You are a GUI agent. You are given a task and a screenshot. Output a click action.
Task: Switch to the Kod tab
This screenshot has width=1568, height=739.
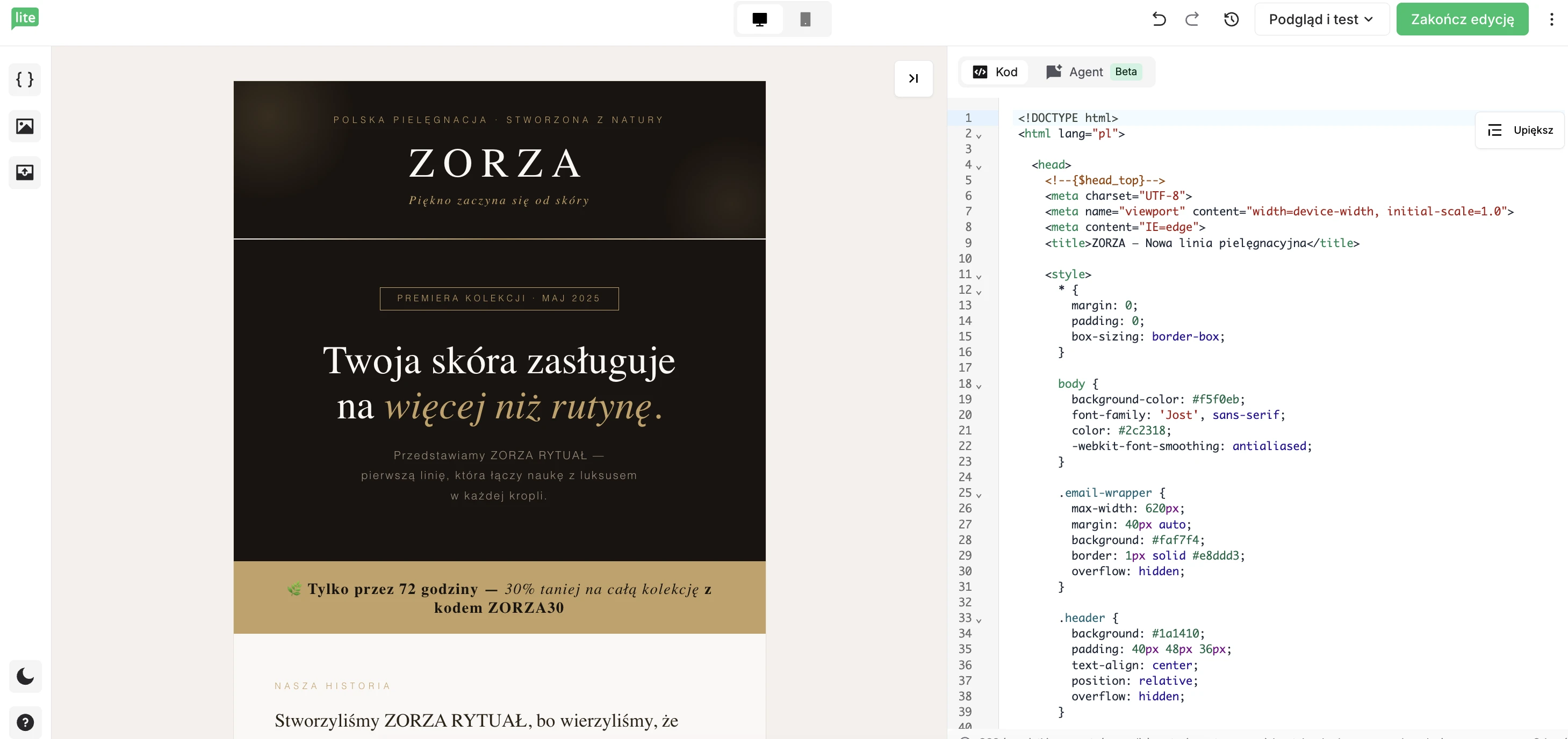pos(995,72)
